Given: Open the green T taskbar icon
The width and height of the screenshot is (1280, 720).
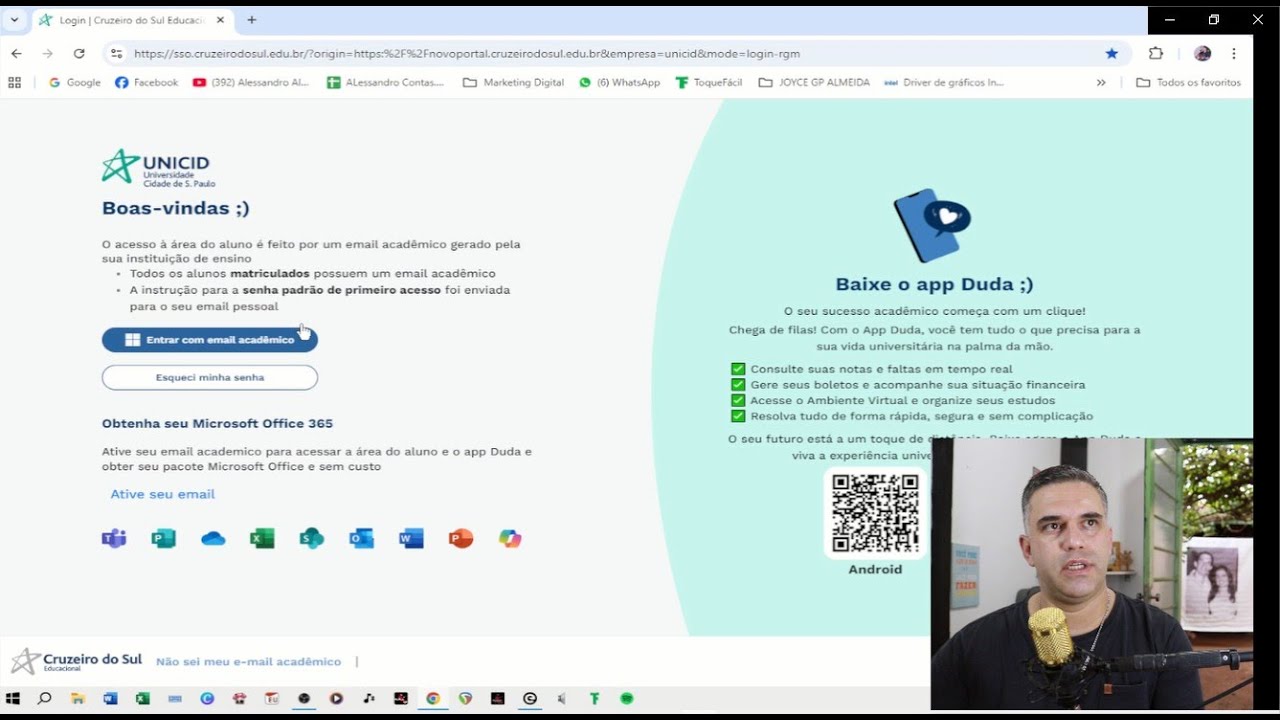Looking at the screenshot, I should coord(594,698).
